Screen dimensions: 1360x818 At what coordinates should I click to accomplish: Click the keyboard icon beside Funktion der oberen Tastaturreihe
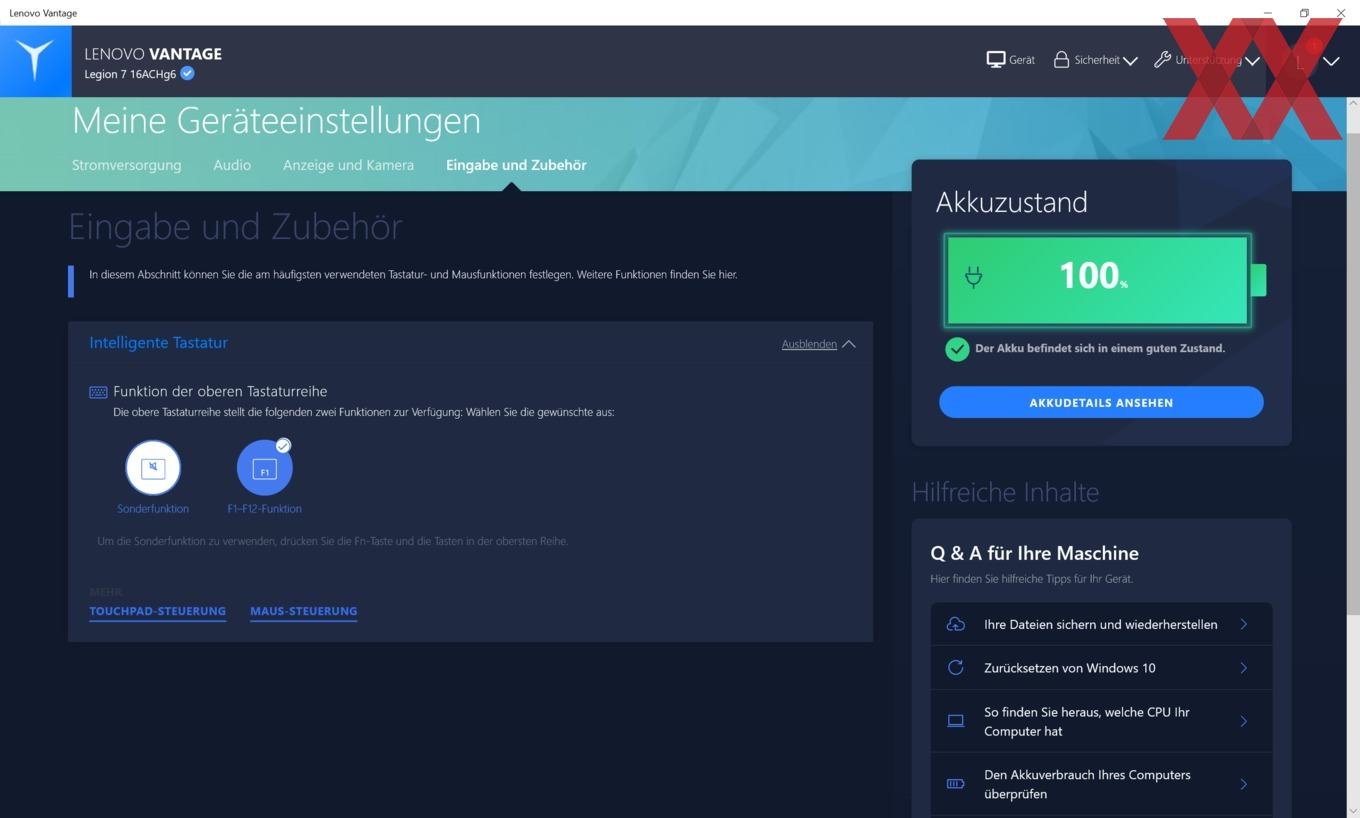98,392
